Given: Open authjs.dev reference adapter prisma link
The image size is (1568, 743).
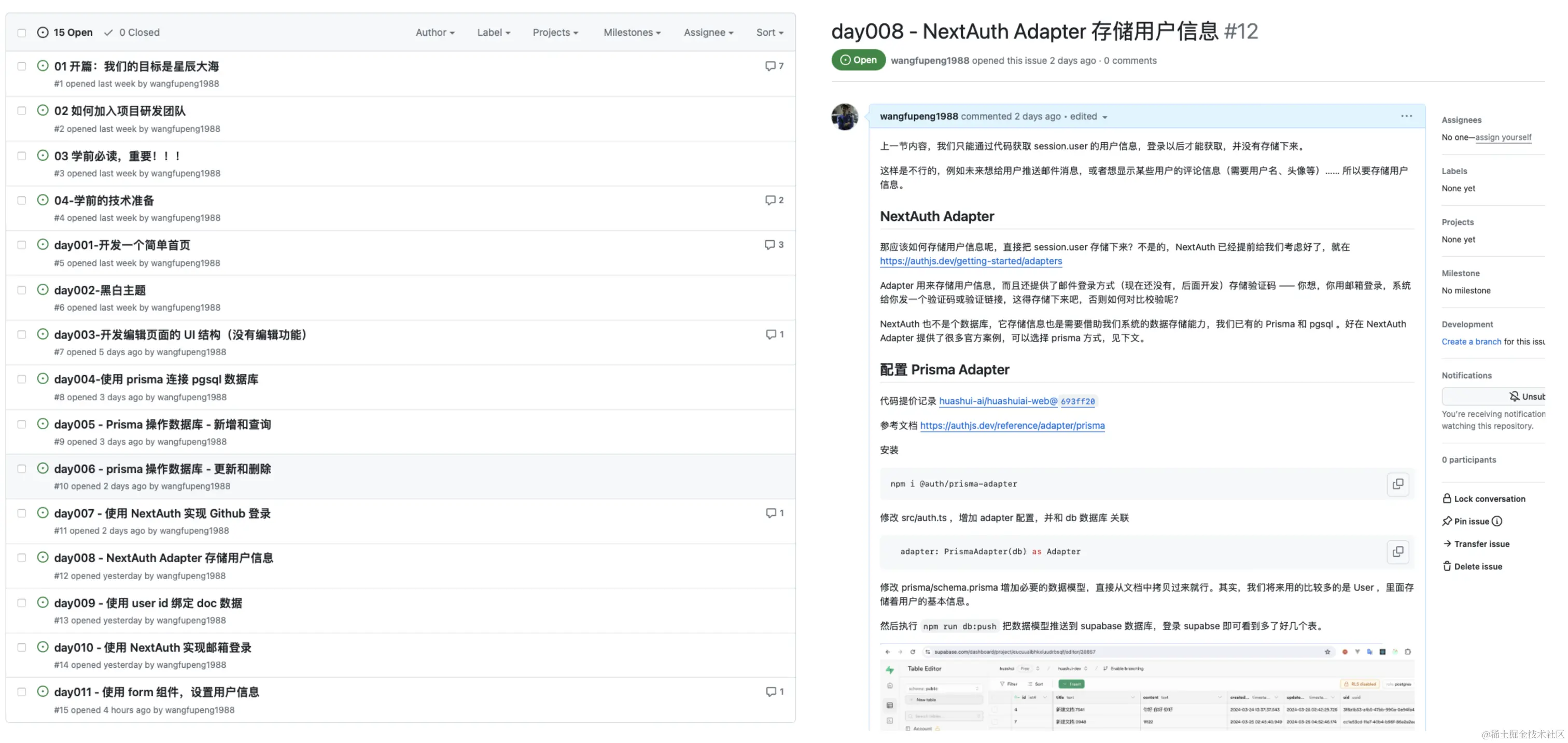Looking at the screenshot, I should [1012, 425].
